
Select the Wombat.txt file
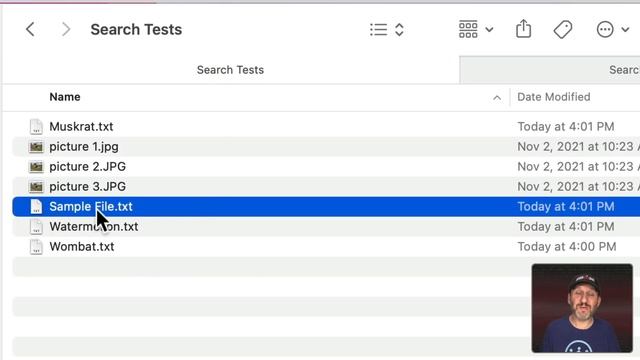coord(82,247)
